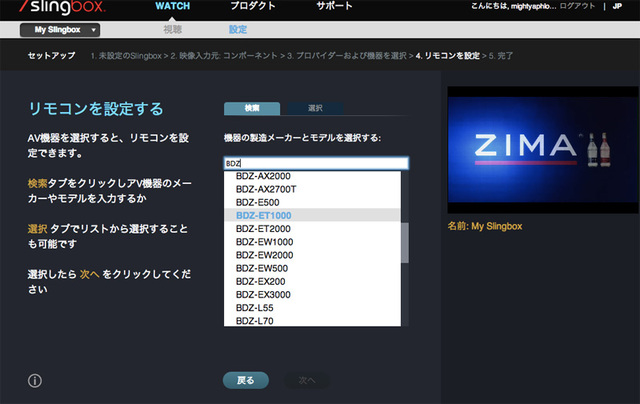Click breadcrumb step 4 リモコンを設定
Viewport: 640px width, 404px height.
click(x=447, y=56)
